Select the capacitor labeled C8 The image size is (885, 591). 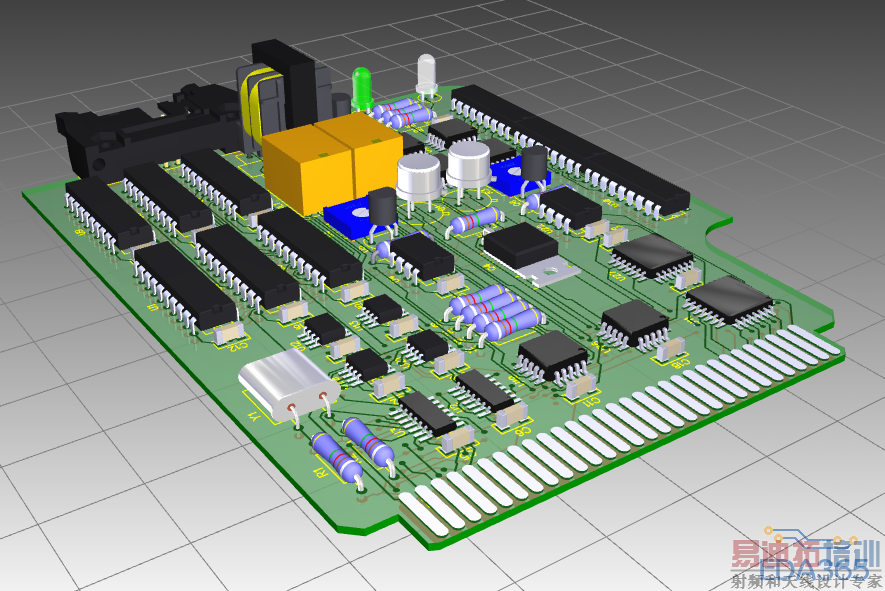pyautogui.click(x=512, y=417)
